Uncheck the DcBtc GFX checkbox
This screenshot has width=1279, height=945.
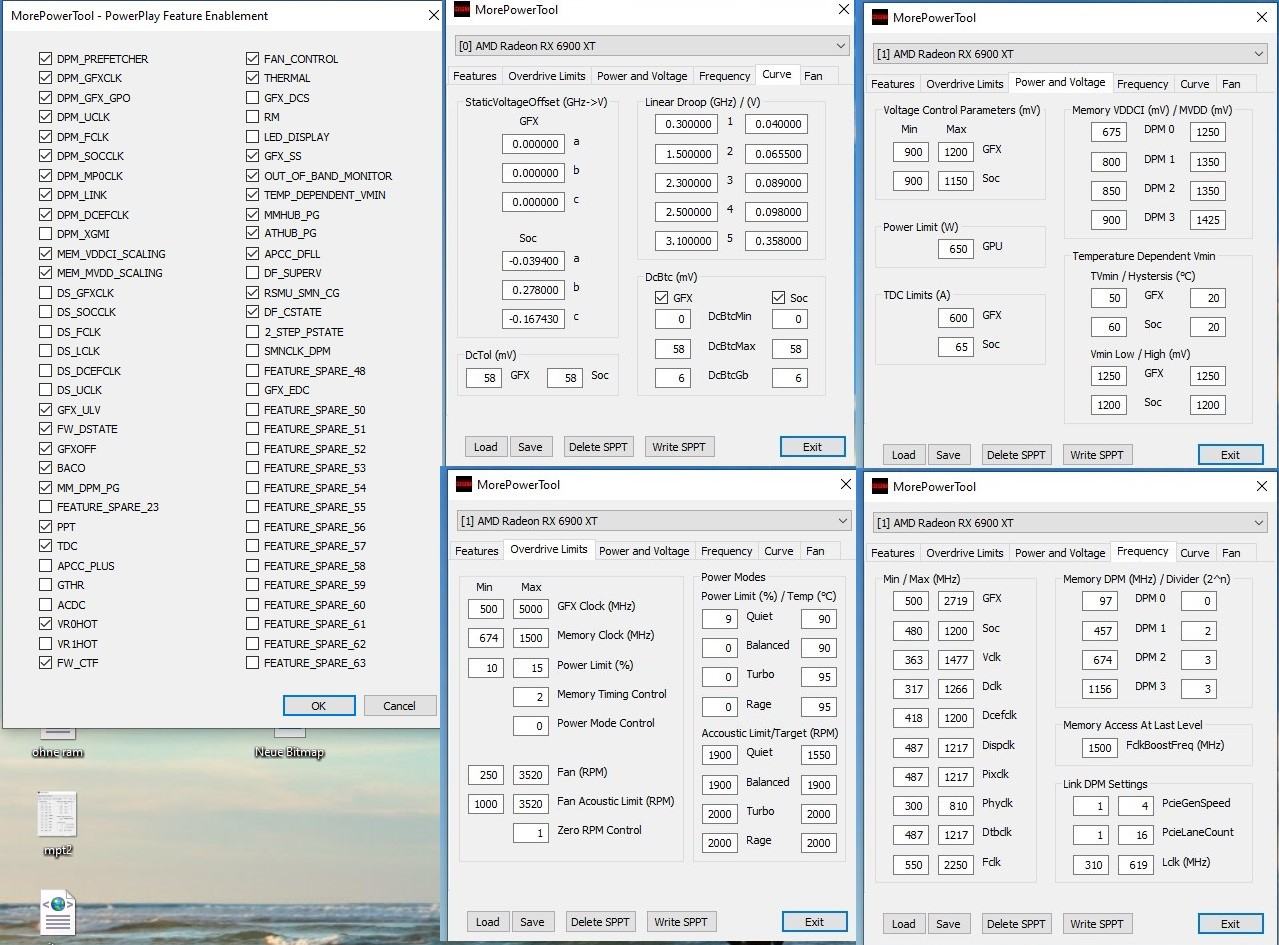[x=661, y=298]
